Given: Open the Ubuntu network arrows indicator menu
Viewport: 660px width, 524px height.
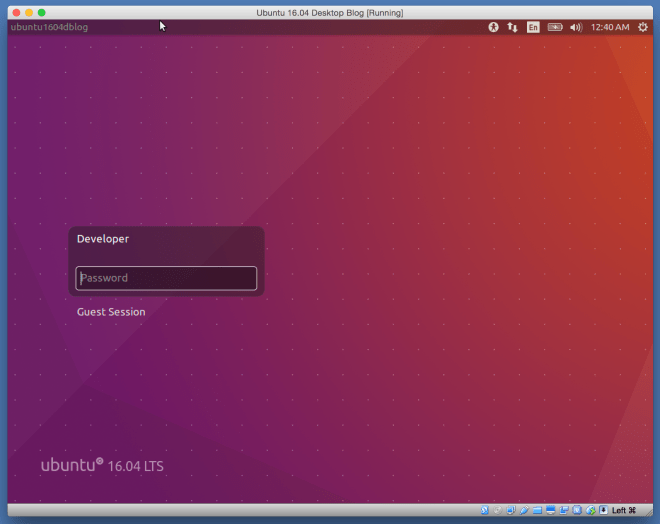Looking at the screenshot, I should (x=513, y=27).
